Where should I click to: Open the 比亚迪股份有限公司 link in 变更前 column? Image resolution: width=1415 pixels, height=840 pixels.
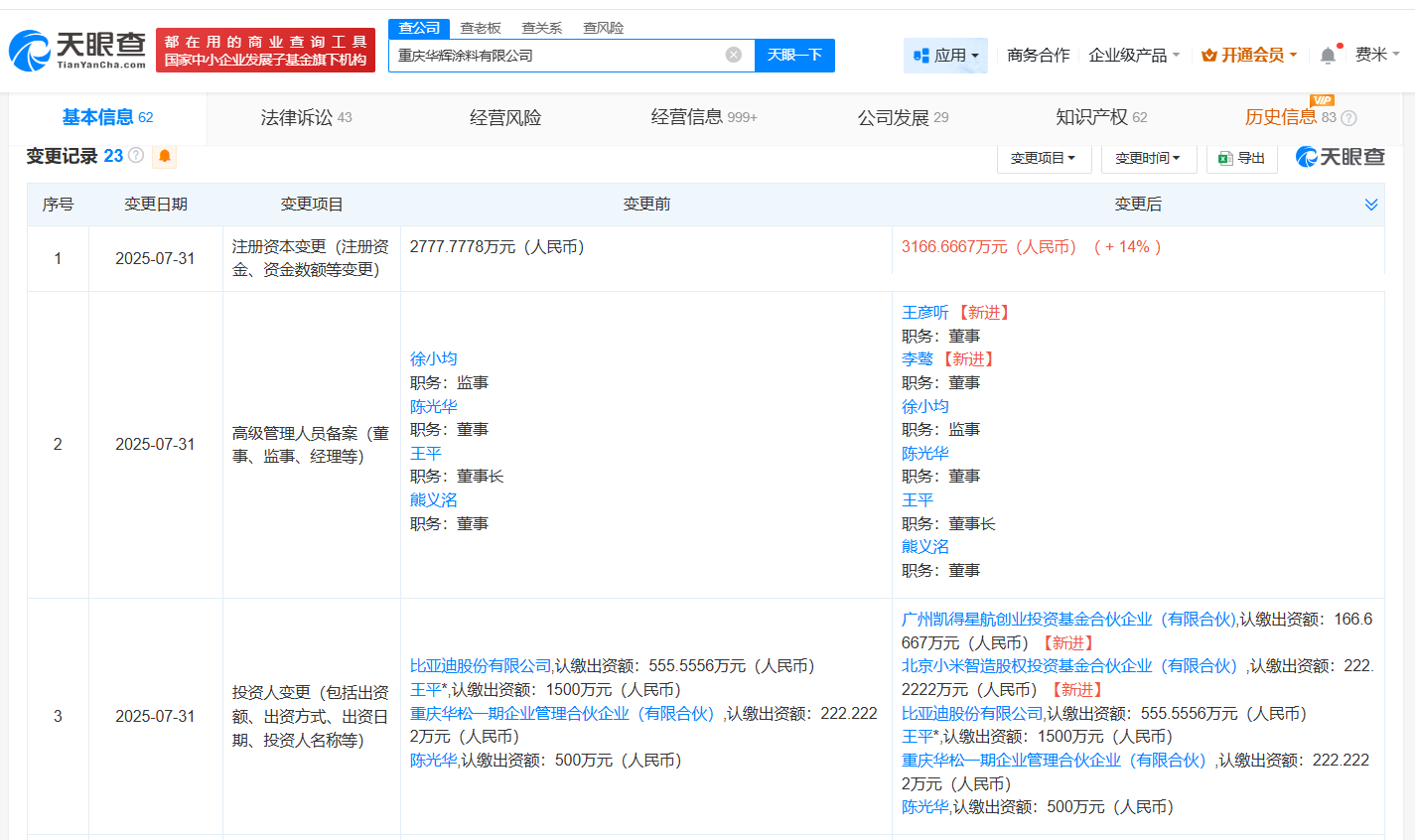click(x=481, y=666)
